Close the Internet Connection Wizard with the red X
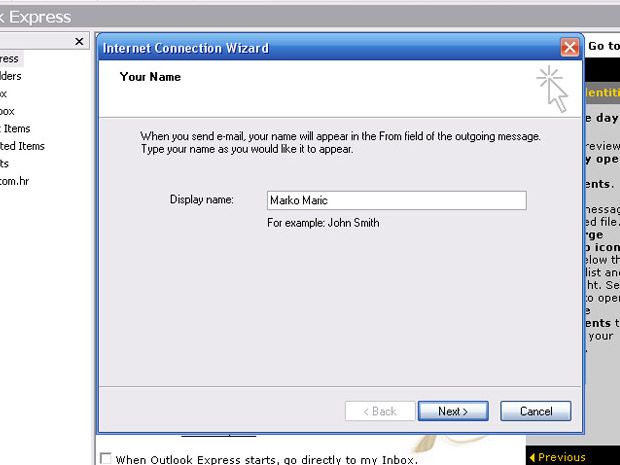Screen dimensions: 620x465 click(x=569, y=48)
